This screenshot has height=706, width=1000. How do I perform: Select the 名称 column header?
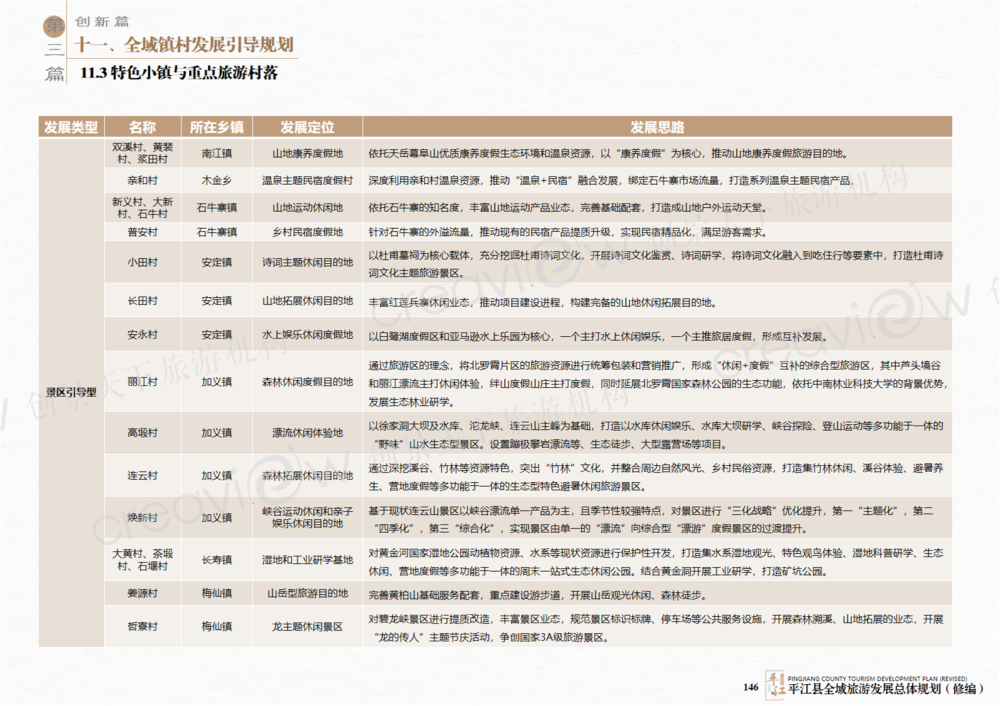(142, 127)
